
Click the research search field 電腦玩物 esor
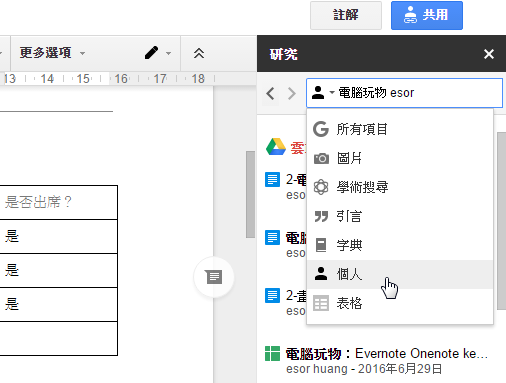click(x=404, y=93)
